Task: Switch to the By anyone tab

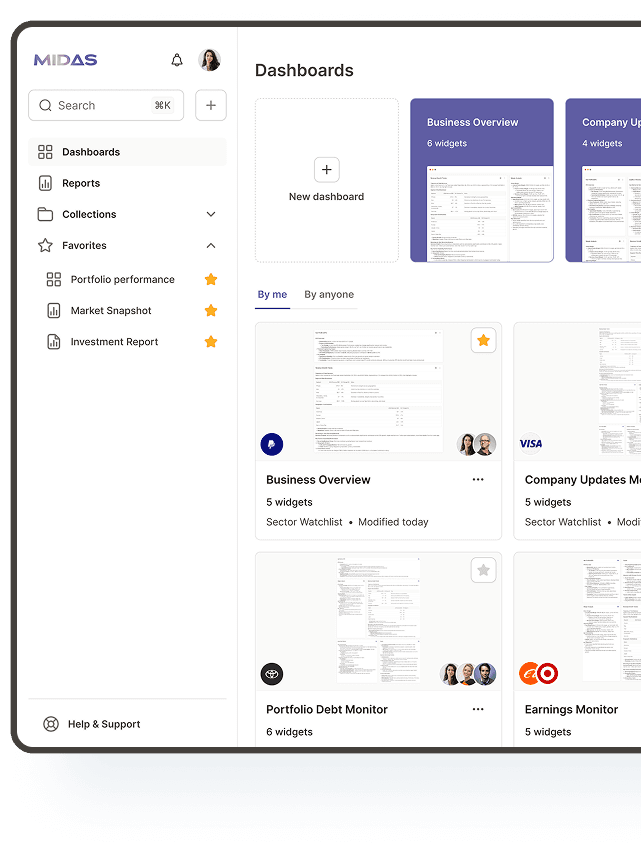Action: pyautogui.click(x=329, y=295)
